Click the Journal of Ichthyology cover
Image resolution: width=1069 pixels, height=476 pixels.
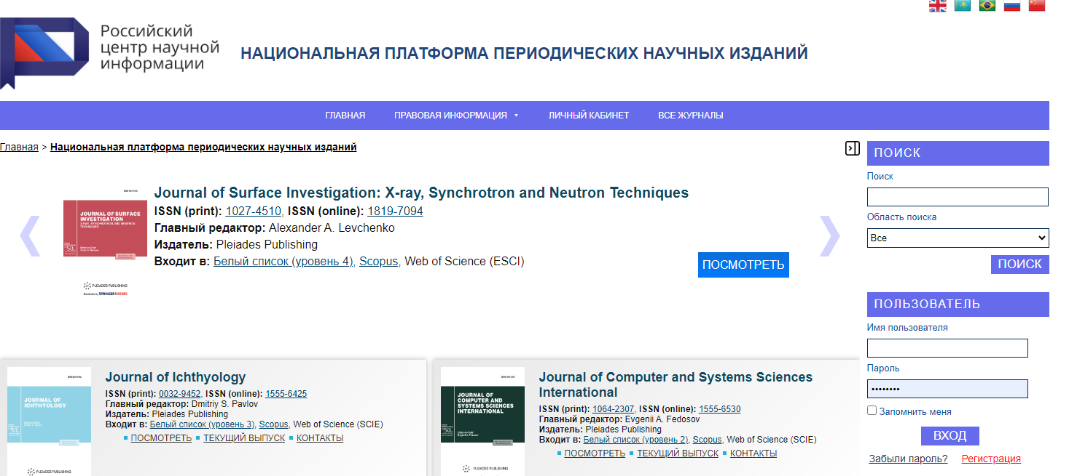[48, 421]
